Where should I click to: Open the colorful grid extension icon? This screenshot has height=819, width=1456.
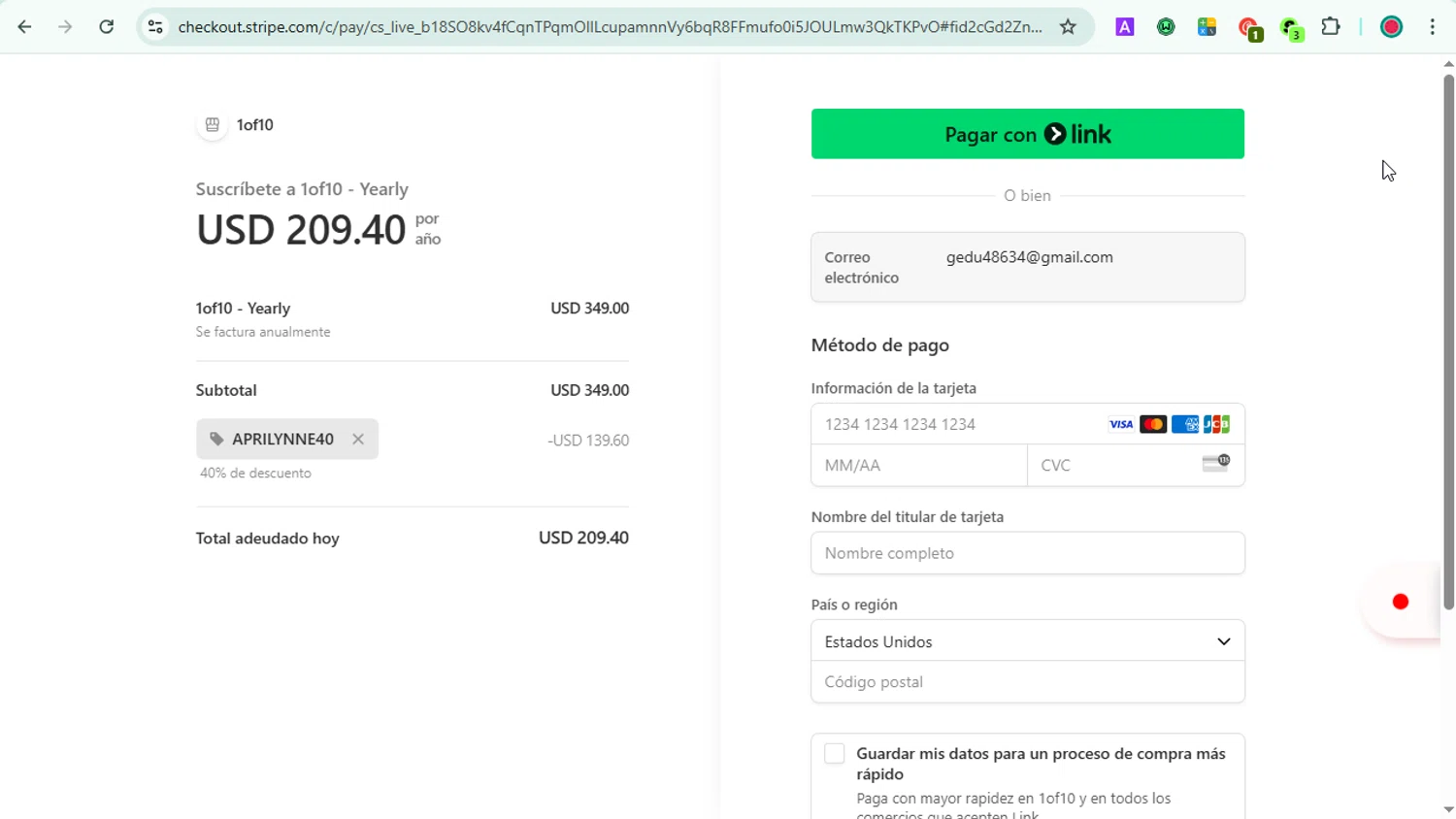1207,27
